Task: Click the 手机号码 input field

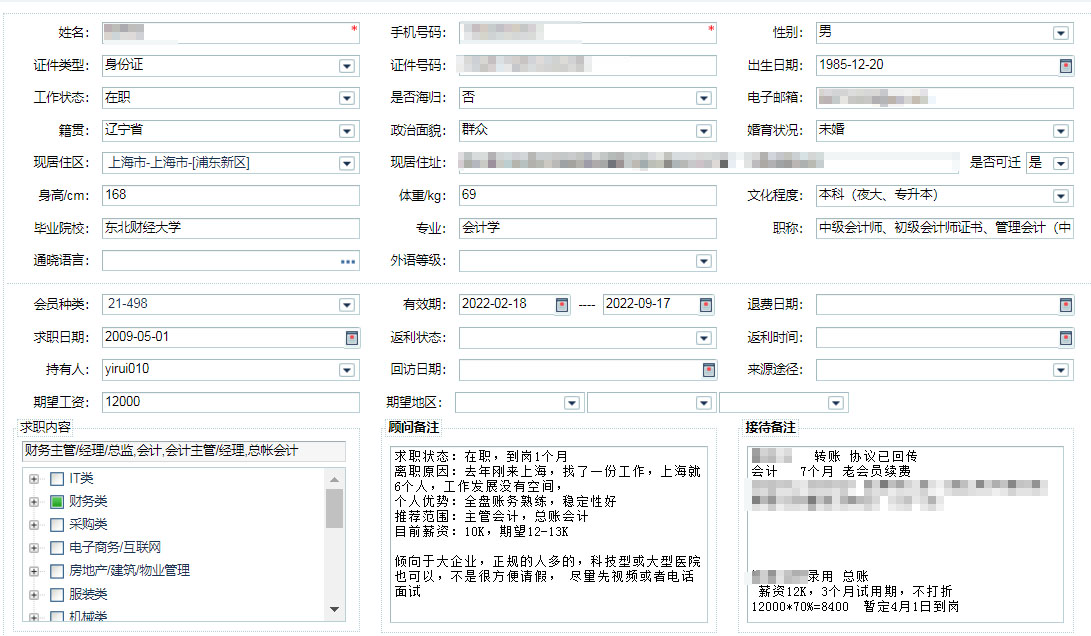Action: pos(587,33)
